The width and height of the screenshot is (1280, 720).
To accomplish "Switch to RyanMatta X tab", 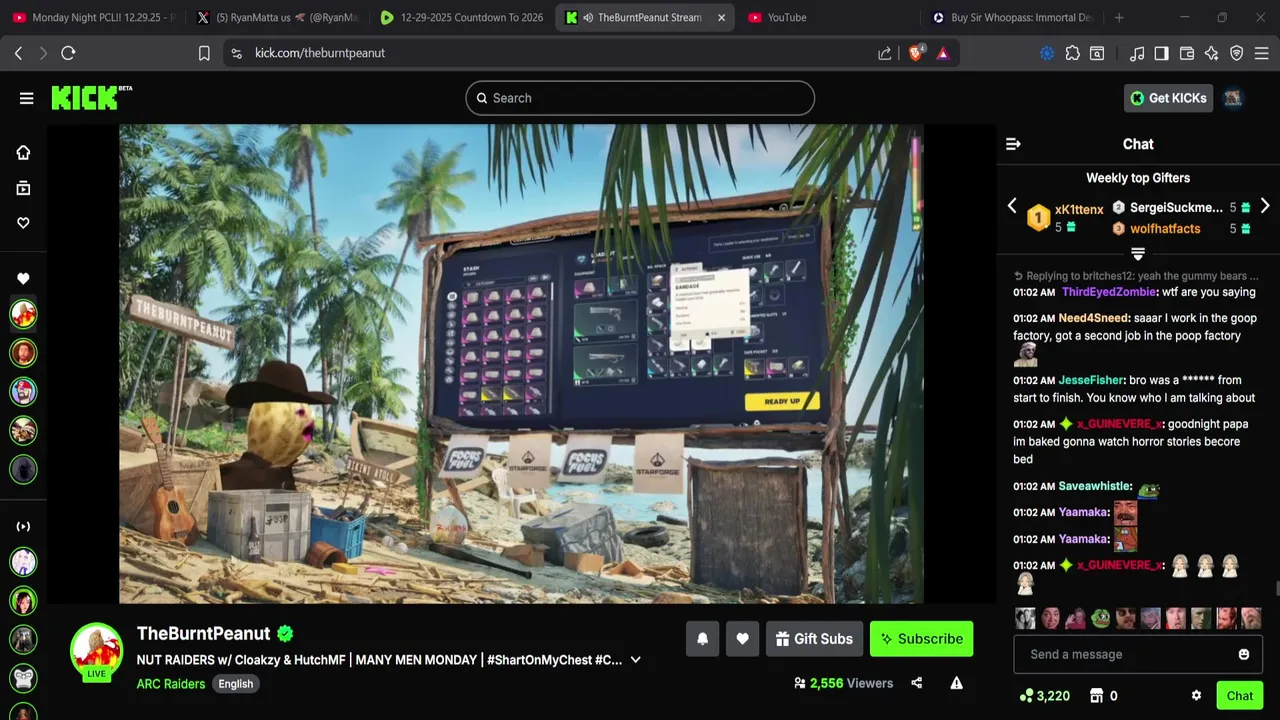I will click(278, 17).
